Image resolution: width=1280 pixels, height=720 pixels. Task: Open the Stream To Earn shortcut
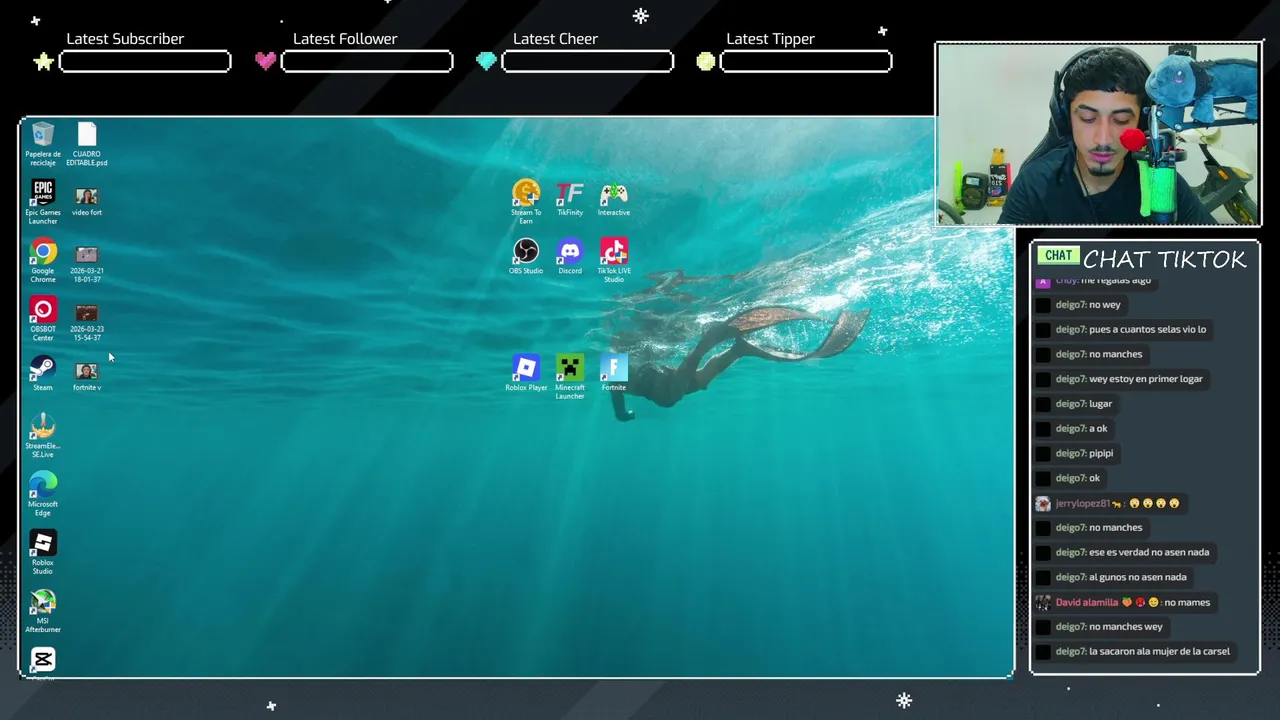pyautogui.click(x=526, y=201)
